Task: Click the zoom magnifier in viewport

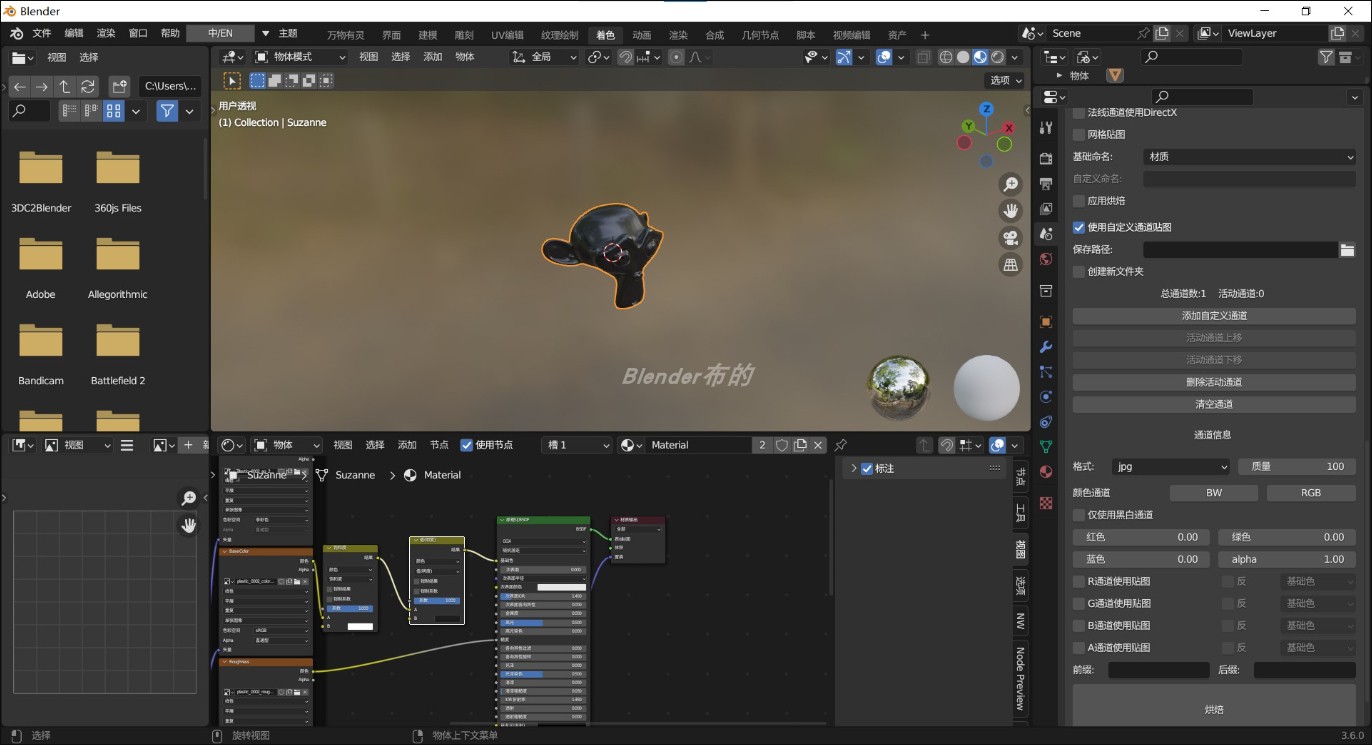Action: pos(1011,185)
